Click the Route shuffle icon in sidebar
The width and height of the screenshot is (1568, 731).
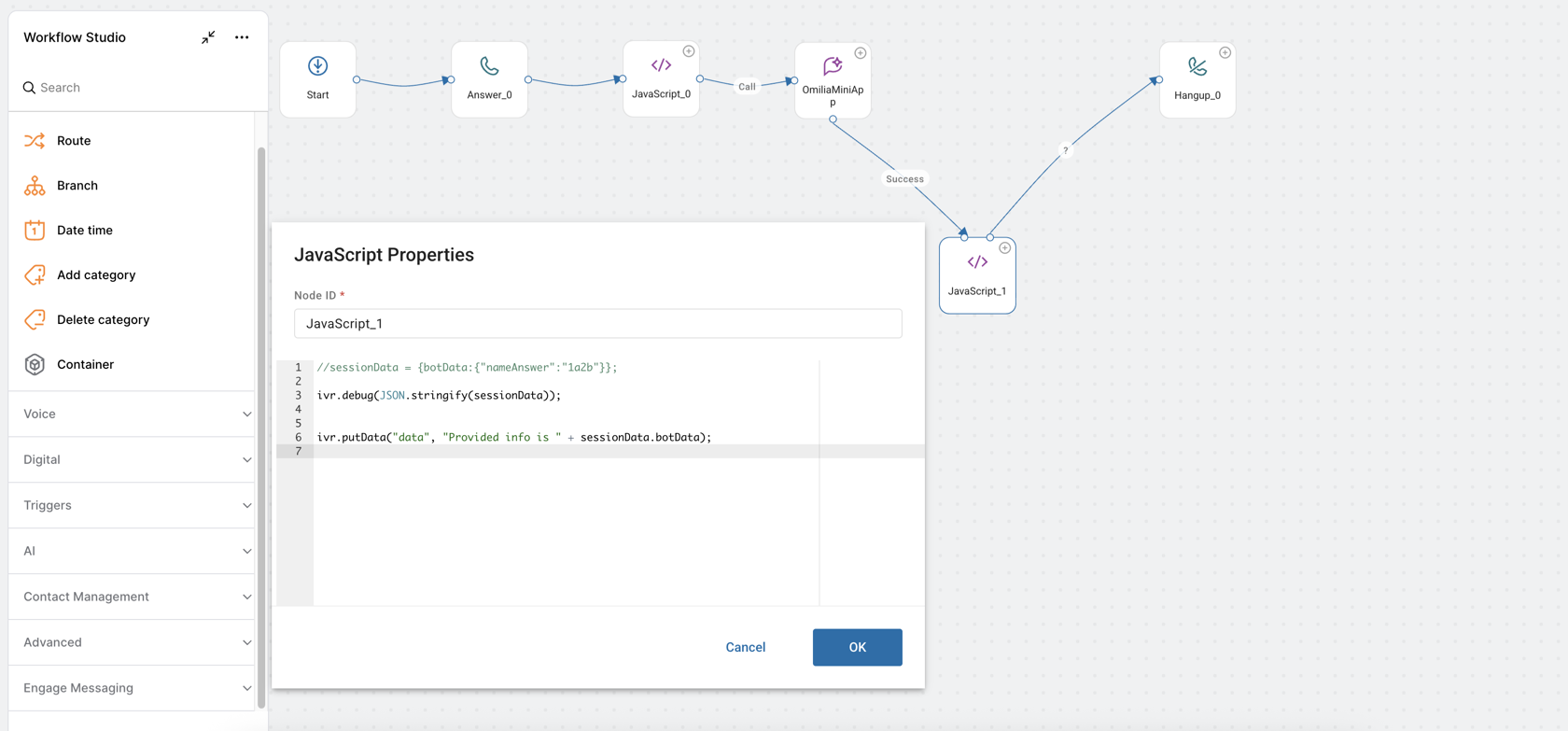(35, 141)
